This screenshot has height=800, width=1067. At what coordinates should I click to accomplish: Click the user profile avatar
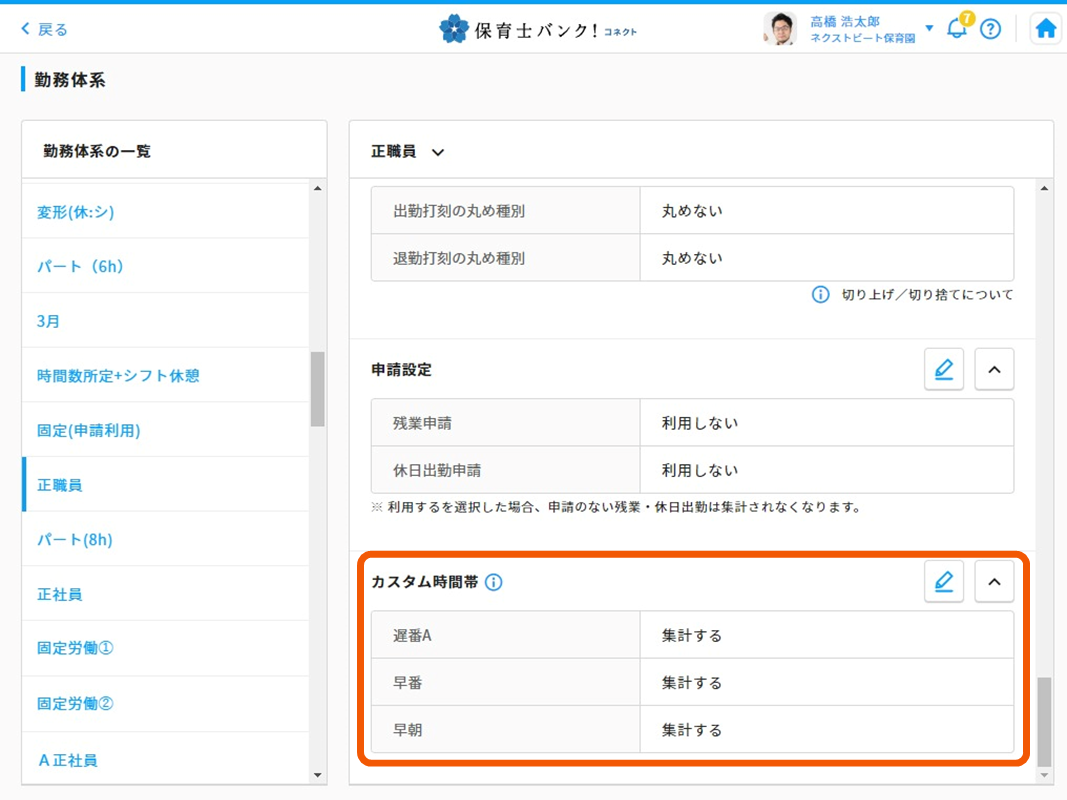click(780, 29)
